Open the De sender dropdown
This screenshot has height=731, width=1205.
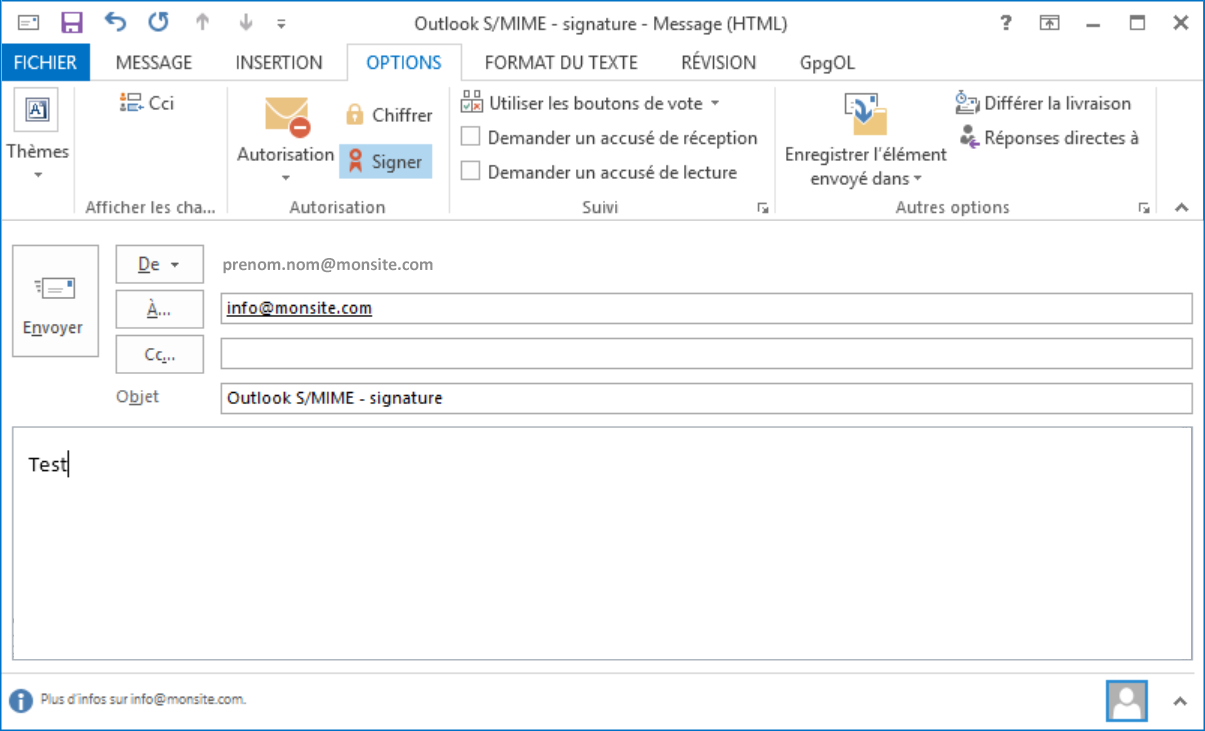coord(160,264)
